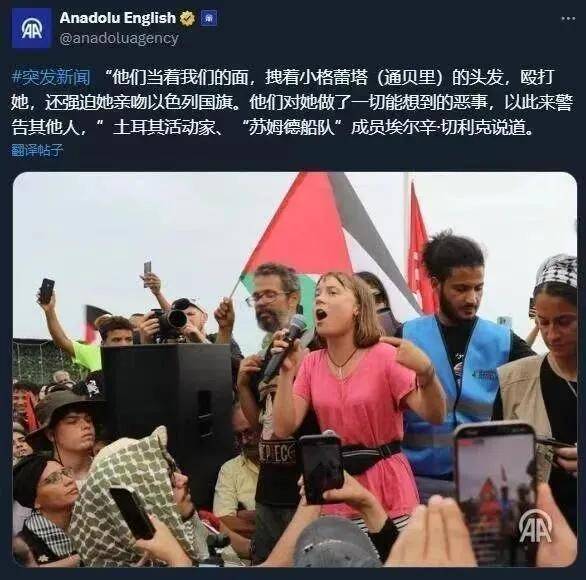Click the 翻译帖子 translate link

pos(37,150)
